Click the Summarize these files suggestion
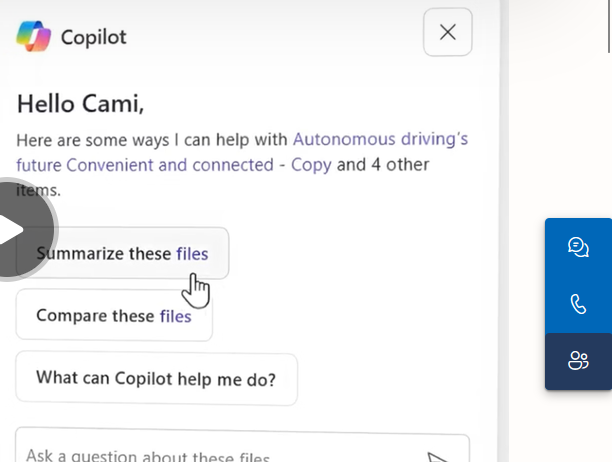This screenshot has width=612, height=462. (122, 253)
